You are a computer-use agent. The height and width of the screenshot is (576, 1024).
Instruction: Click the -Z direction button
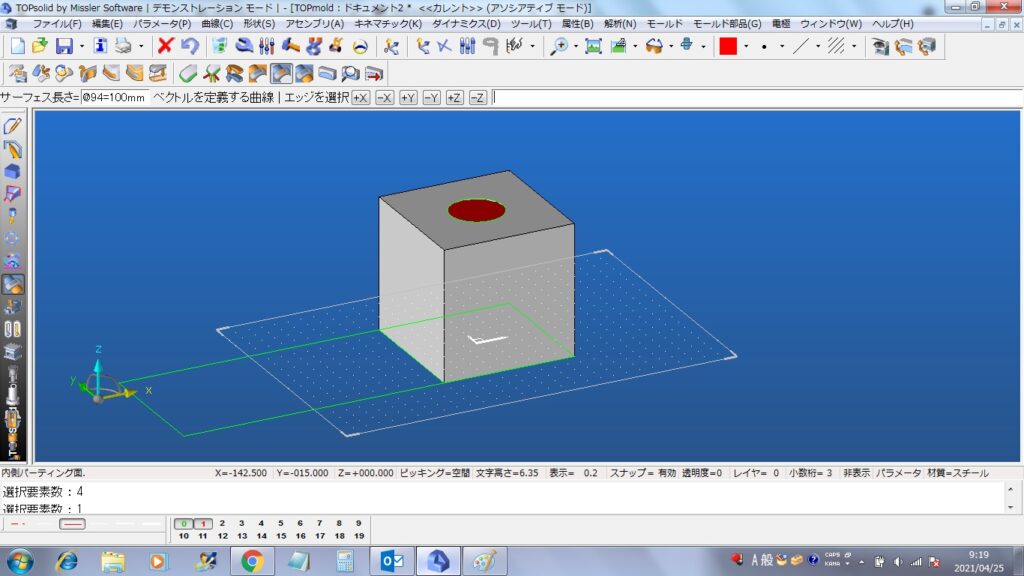478,97
